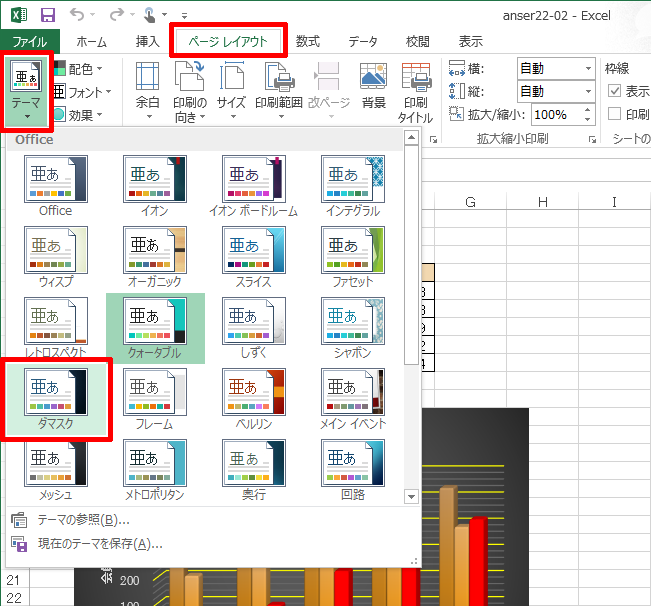The width and height of the screenshot is (651, 606).
Task: Switch to the データ tab
Action: [x=363, y=42]
